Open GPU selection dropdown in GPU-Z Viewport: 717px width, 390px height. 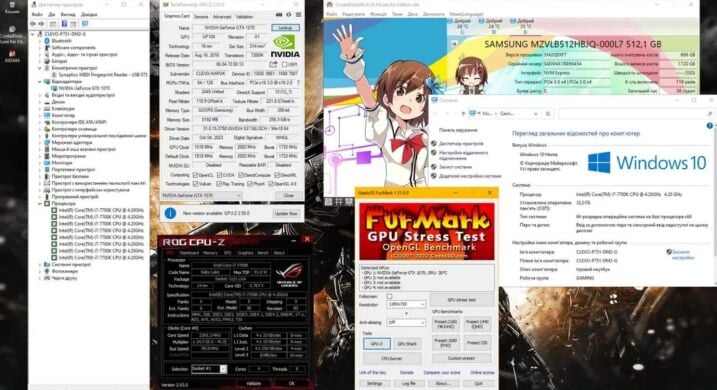point(202,195)
